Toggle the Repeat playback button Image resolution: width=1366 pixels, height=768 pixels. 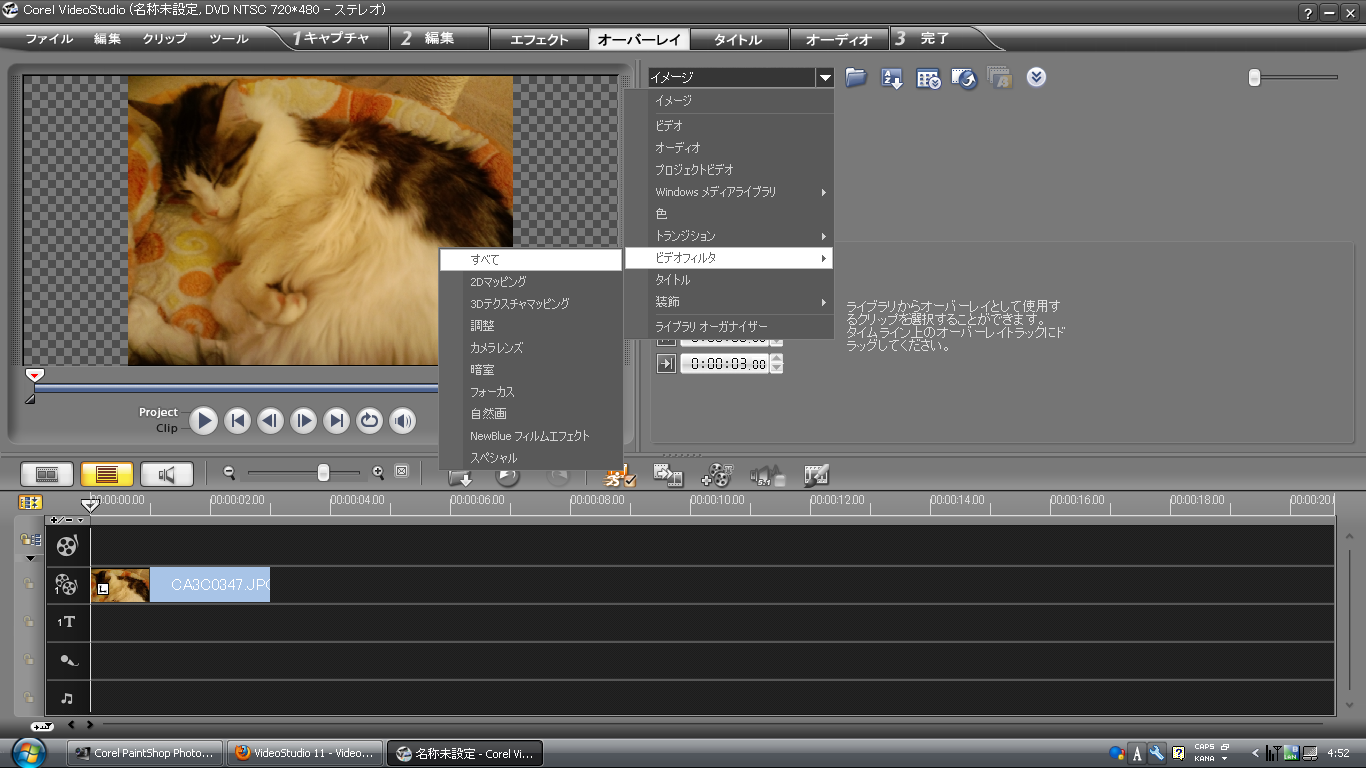pos(370,421)
